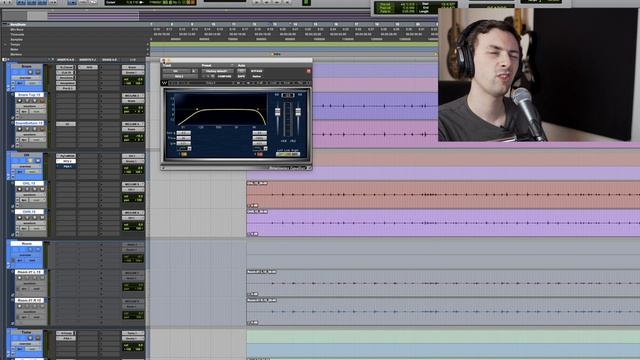
Task: Open the first insert on the Toms track
Action: 66,333
